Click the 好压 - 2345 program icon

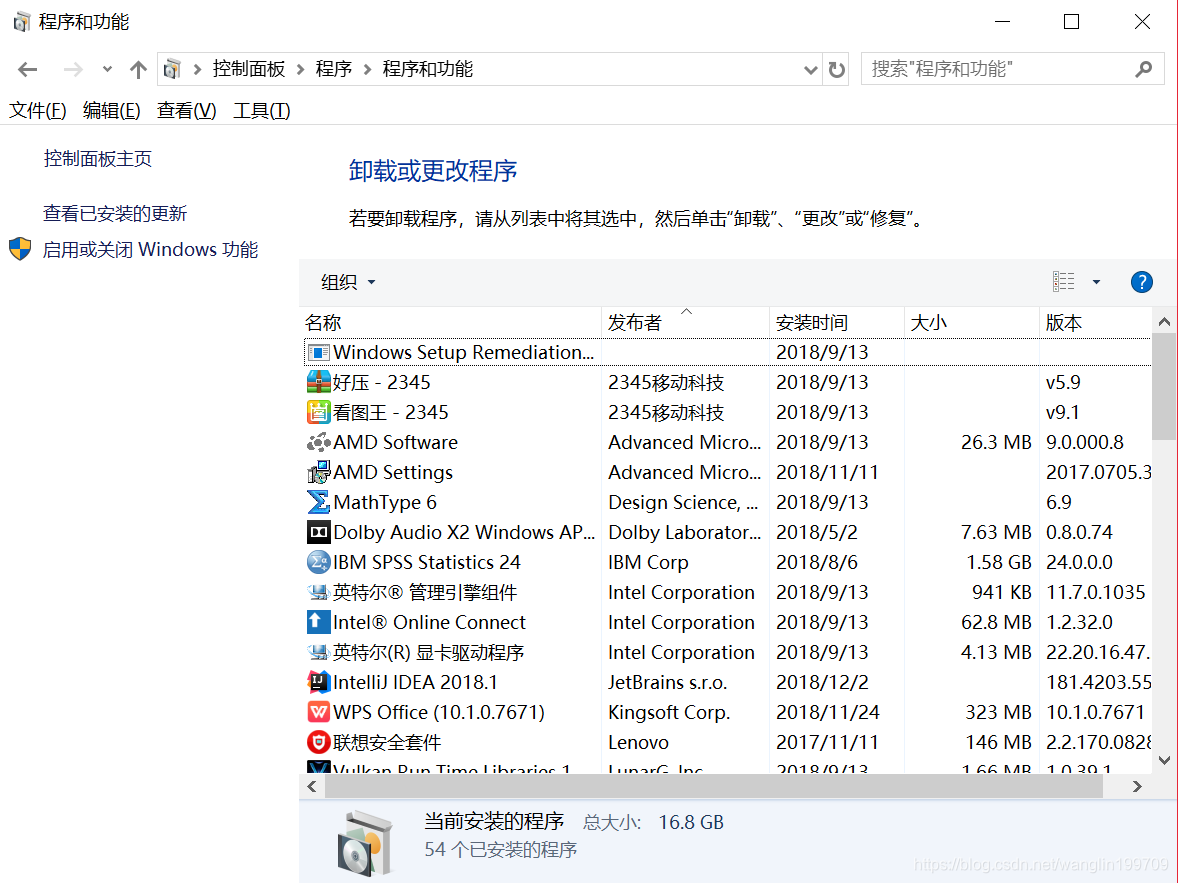click(319, 383)
